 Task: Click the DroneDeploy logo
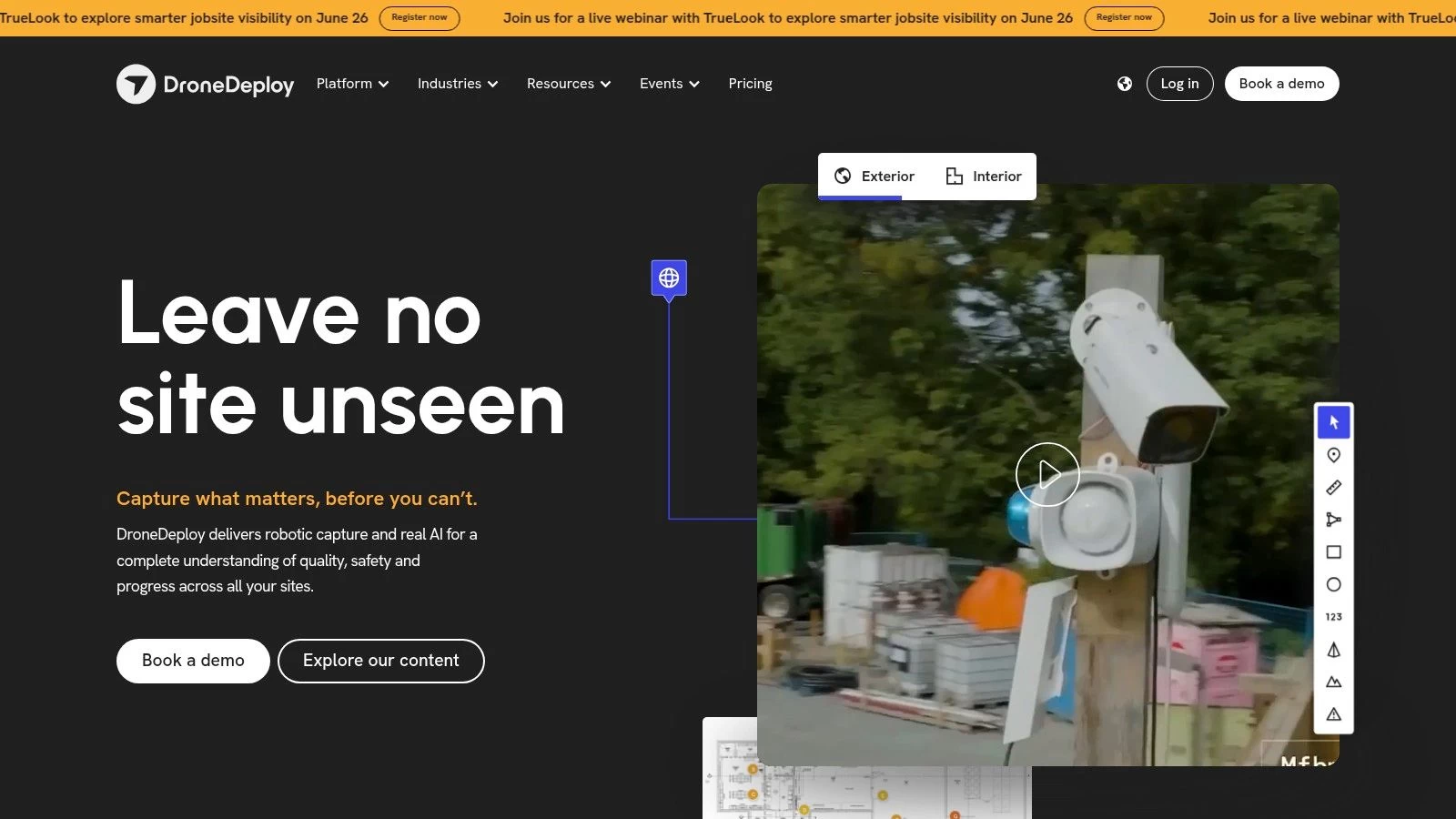pyautogui.click(x=206, y=84)
